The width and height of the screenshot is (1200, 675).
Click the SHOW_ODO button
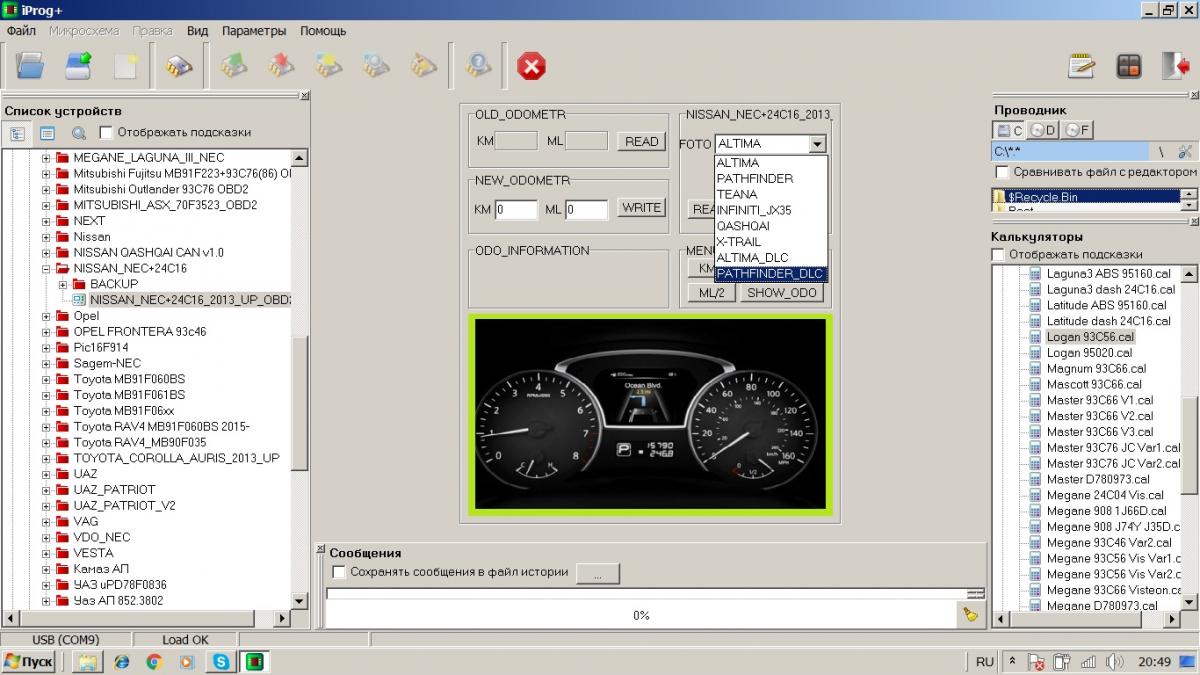(x=781, y=293)
